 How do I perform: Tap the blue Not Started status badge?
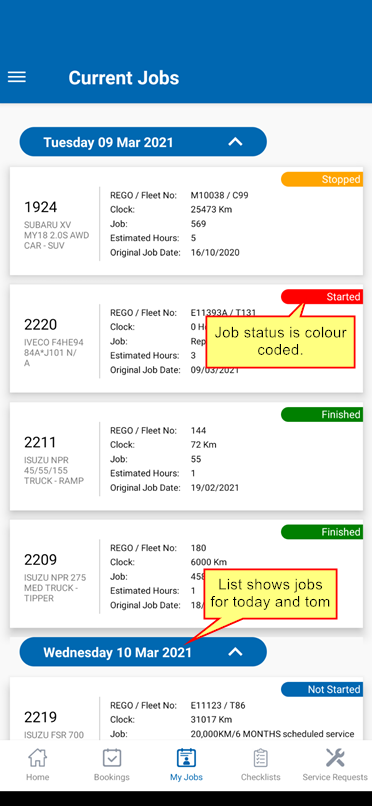pos(322,689)
